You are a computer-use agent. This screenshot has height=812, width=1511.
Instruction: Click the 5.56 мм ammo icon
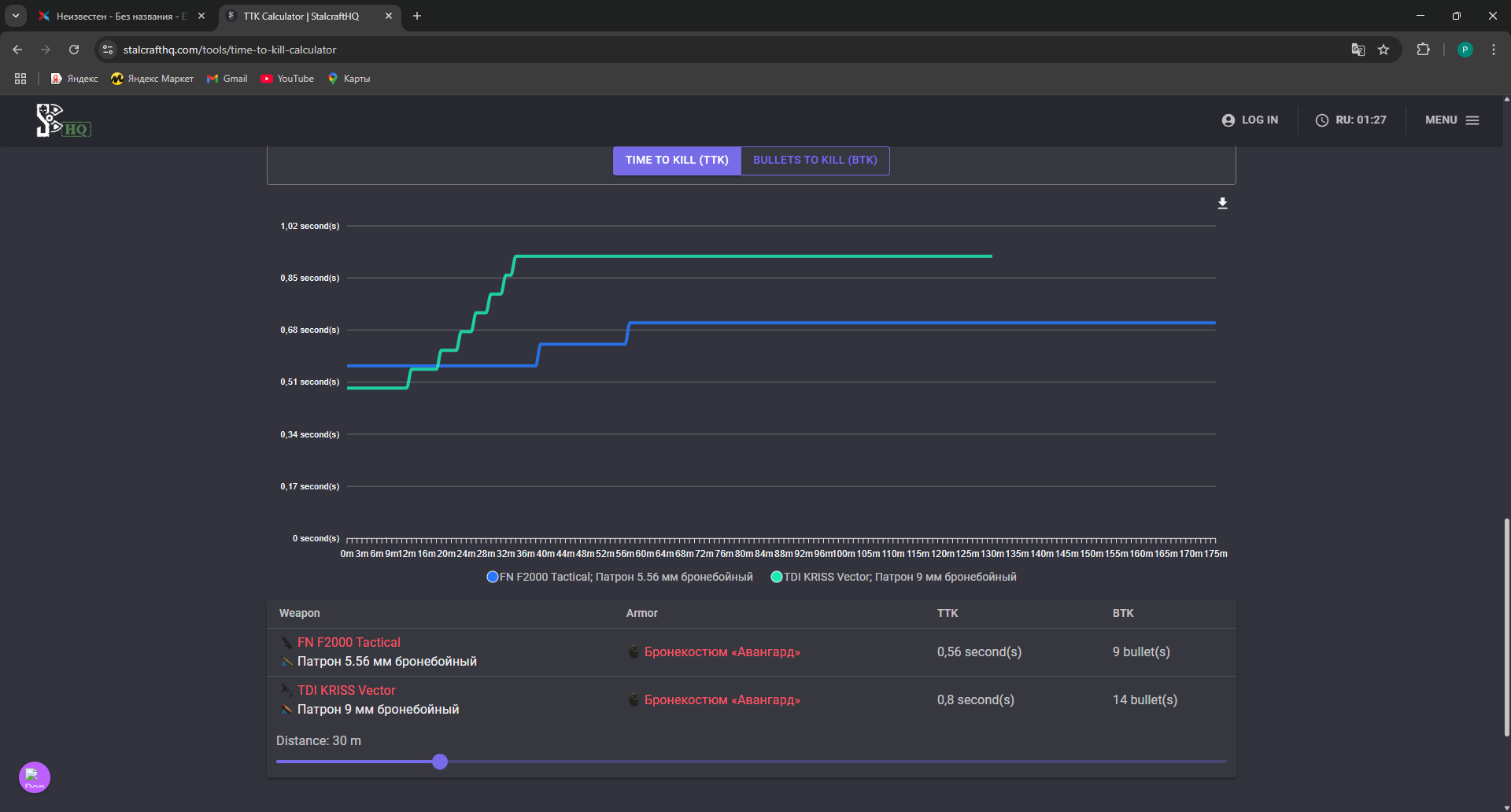[286, 662]
